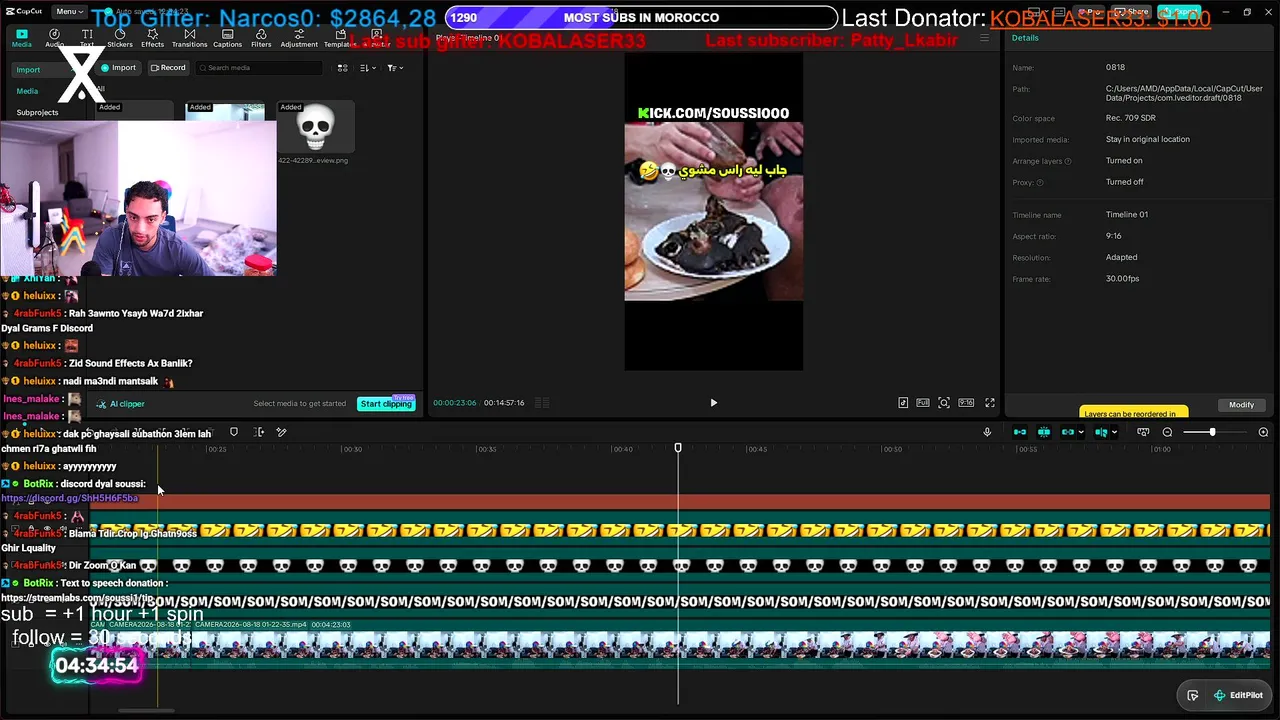
Task: Toggle main track magnet
Action: coord(1020,432)
